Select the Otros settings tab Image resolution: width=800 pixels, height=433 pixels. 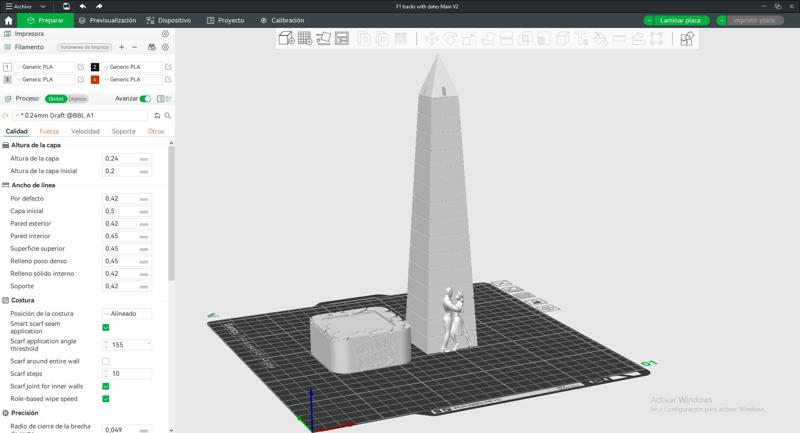pyautogui.click(x=156, y=132)
